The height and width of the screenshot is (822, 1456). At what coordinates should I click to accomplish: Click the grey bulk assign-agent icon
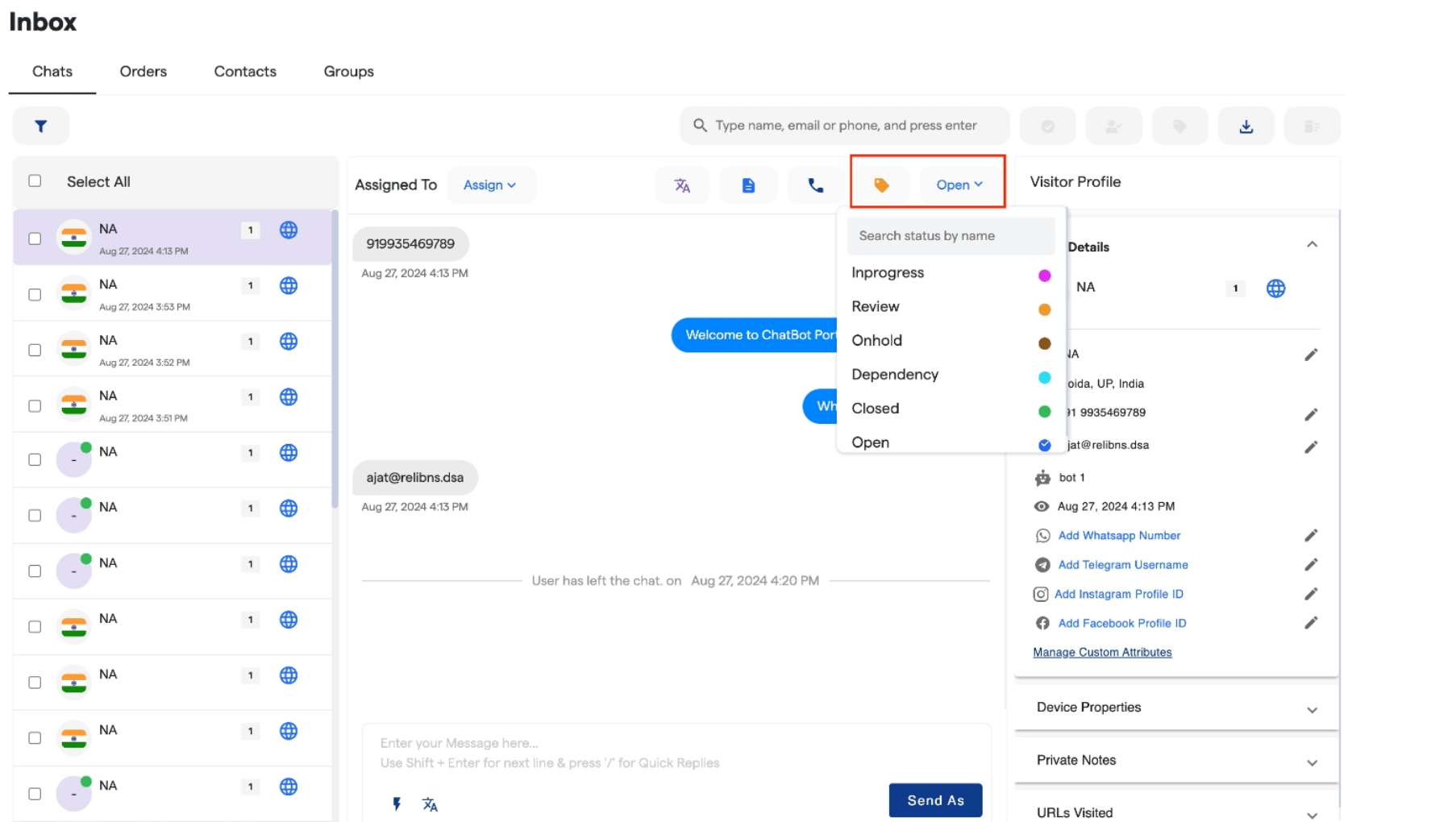pos(1114,126)
